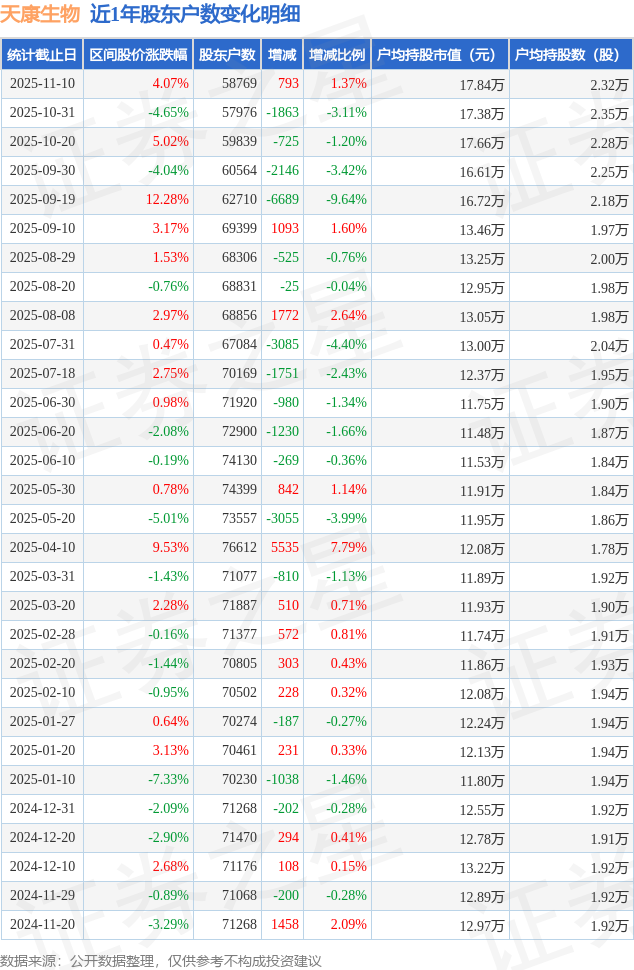Click the 天康生物 stock name title

coord(40,14)
